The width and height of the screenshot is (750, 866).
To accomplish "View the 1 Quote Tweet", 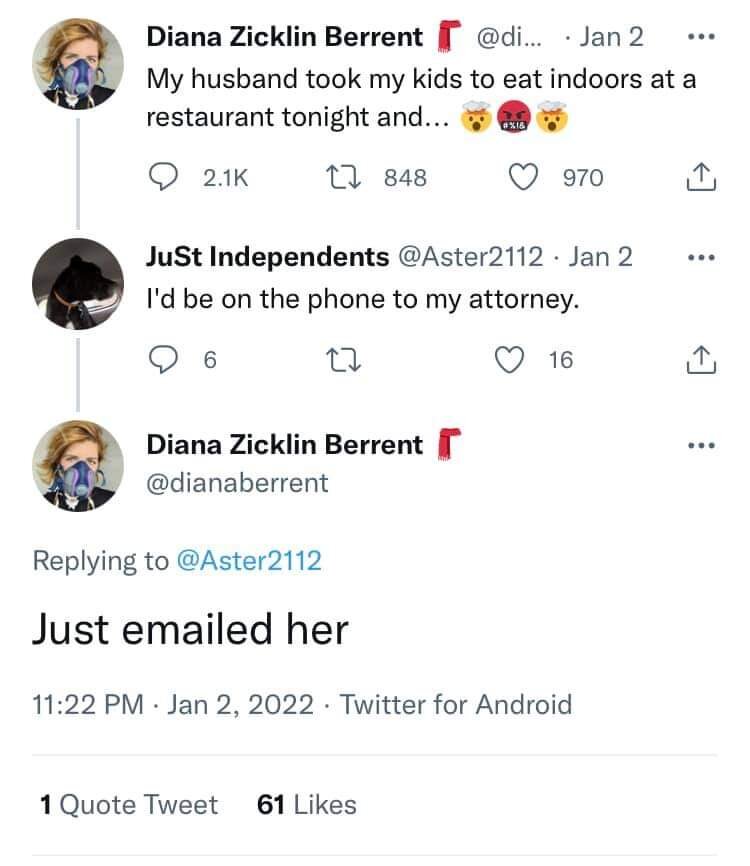I will click(x=129, y=804).
